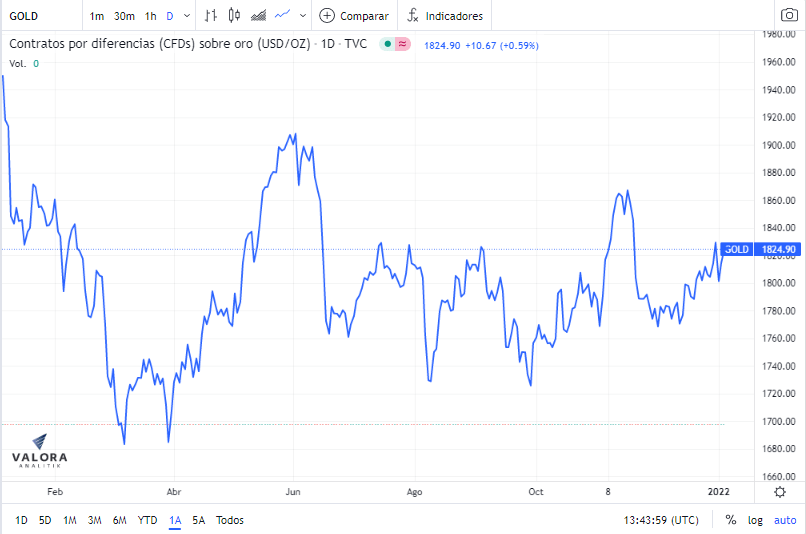Take a snapshot with the camera icon
The image size is (806, 534).
tap(789, 15)
